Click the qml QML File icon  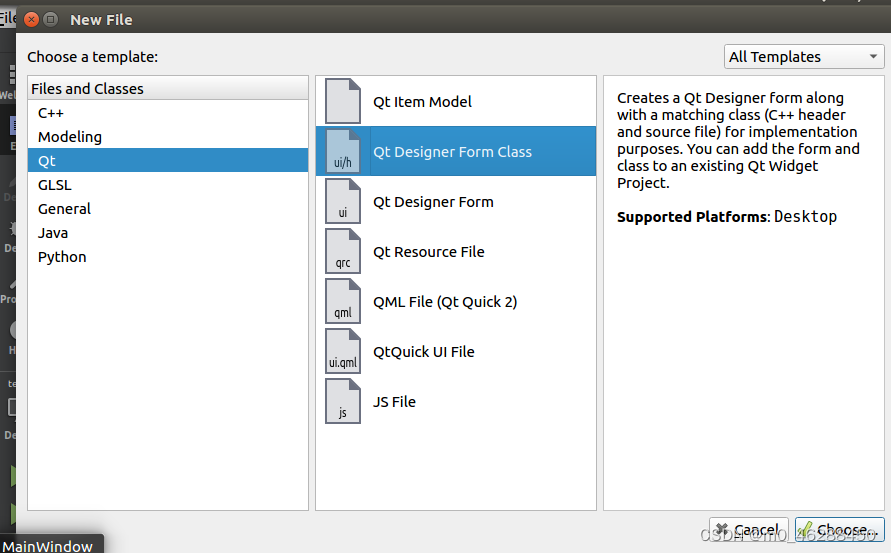[343, 301]
